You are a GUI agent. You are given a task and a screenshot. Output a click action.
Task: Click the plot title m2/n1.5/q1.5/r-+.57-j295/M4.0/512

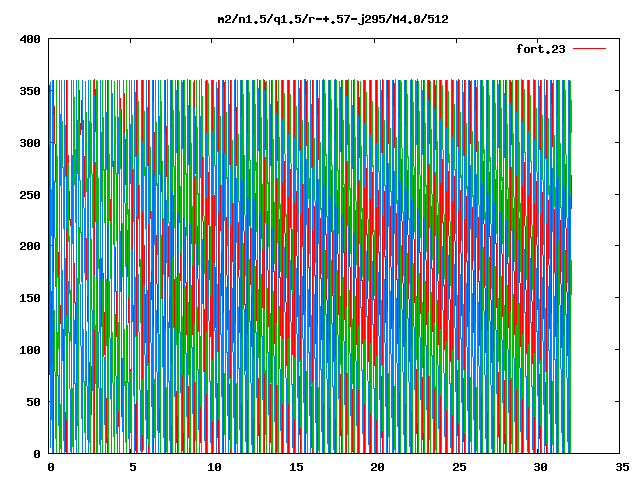(x=333, y=19)
